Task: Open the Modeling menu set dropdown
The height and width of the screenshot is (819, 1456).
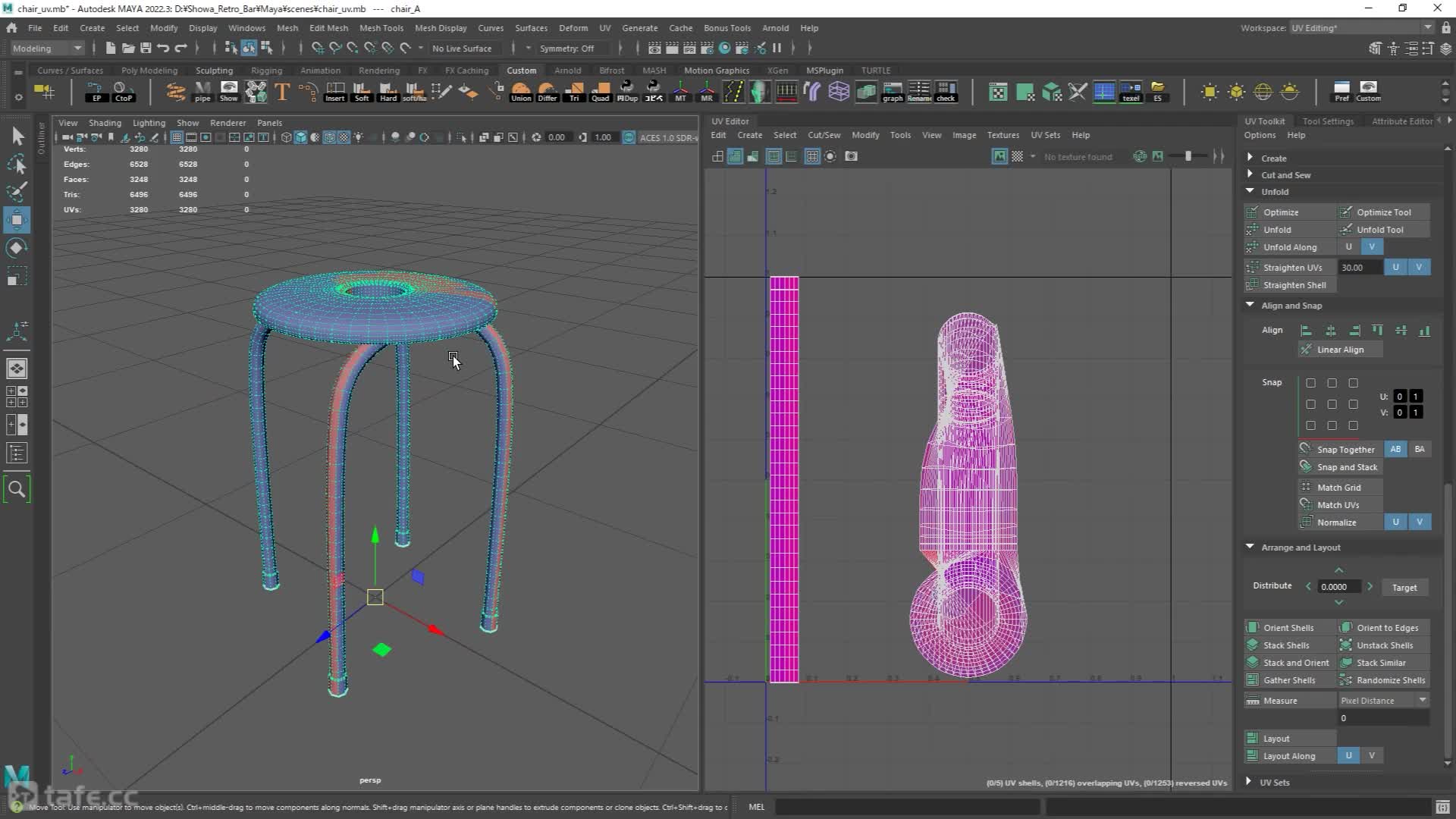Action: [x=47, y=48]
